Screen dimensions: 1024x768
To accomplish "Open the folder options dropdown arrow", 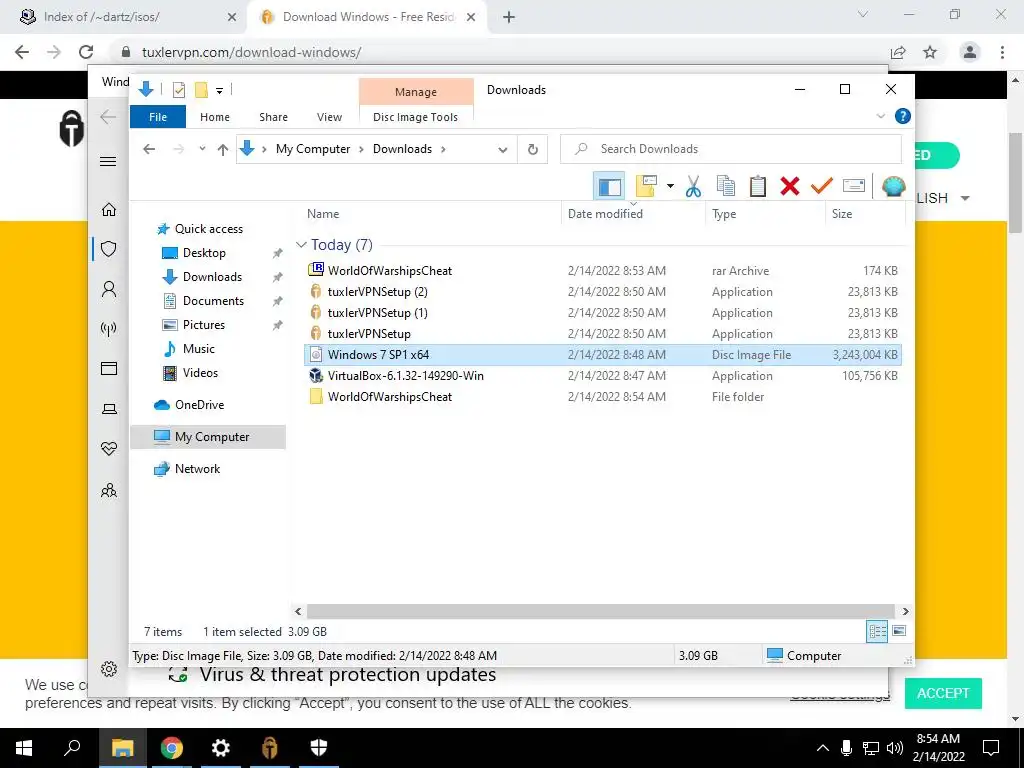I will tap(670, 186).
